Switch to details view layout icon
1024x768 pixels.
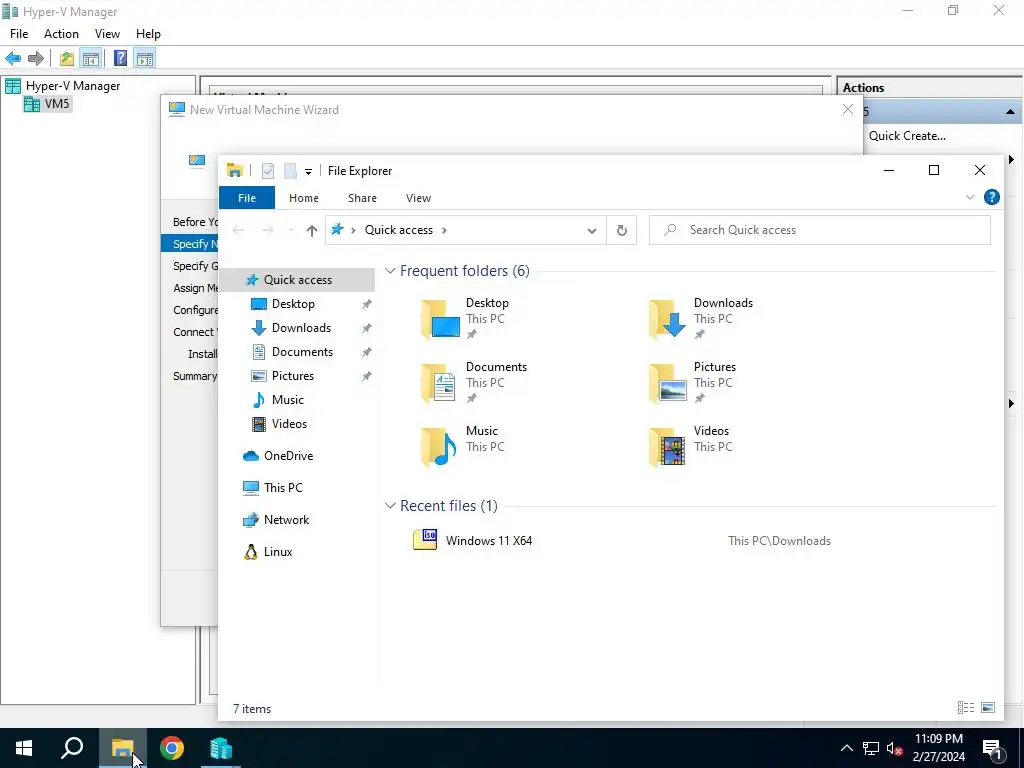click(x=965, y=708)
